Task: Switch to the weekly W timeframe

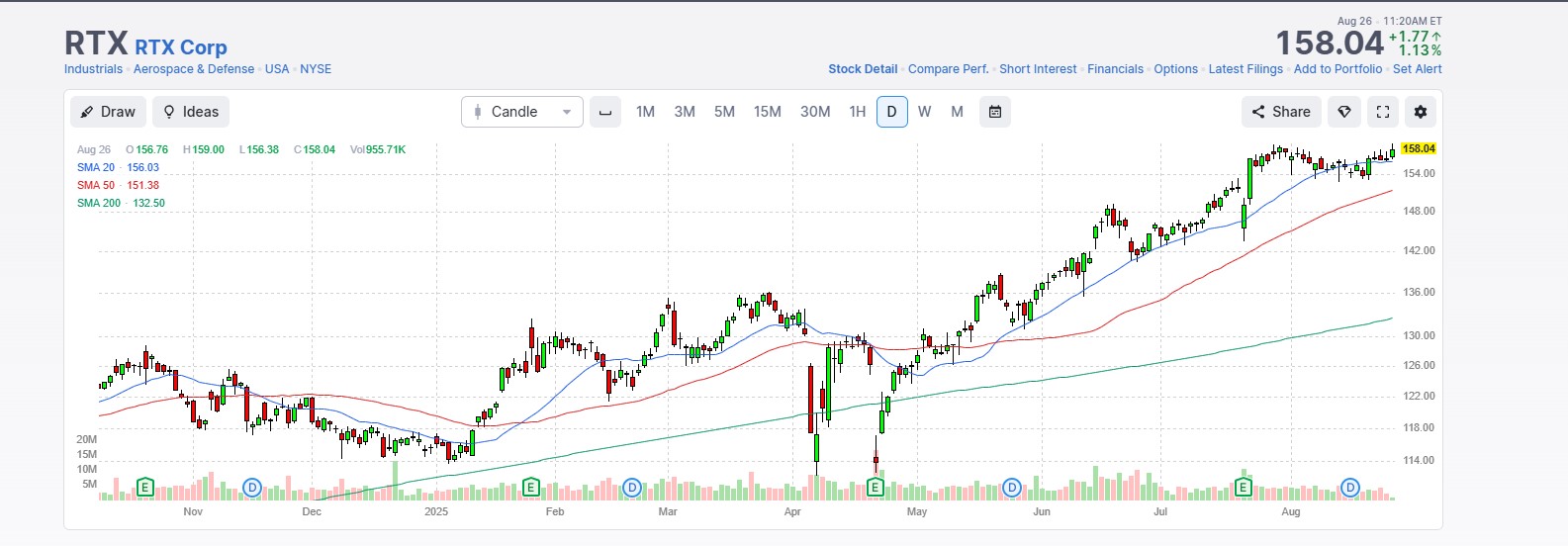Action: [x=924, y=112]
